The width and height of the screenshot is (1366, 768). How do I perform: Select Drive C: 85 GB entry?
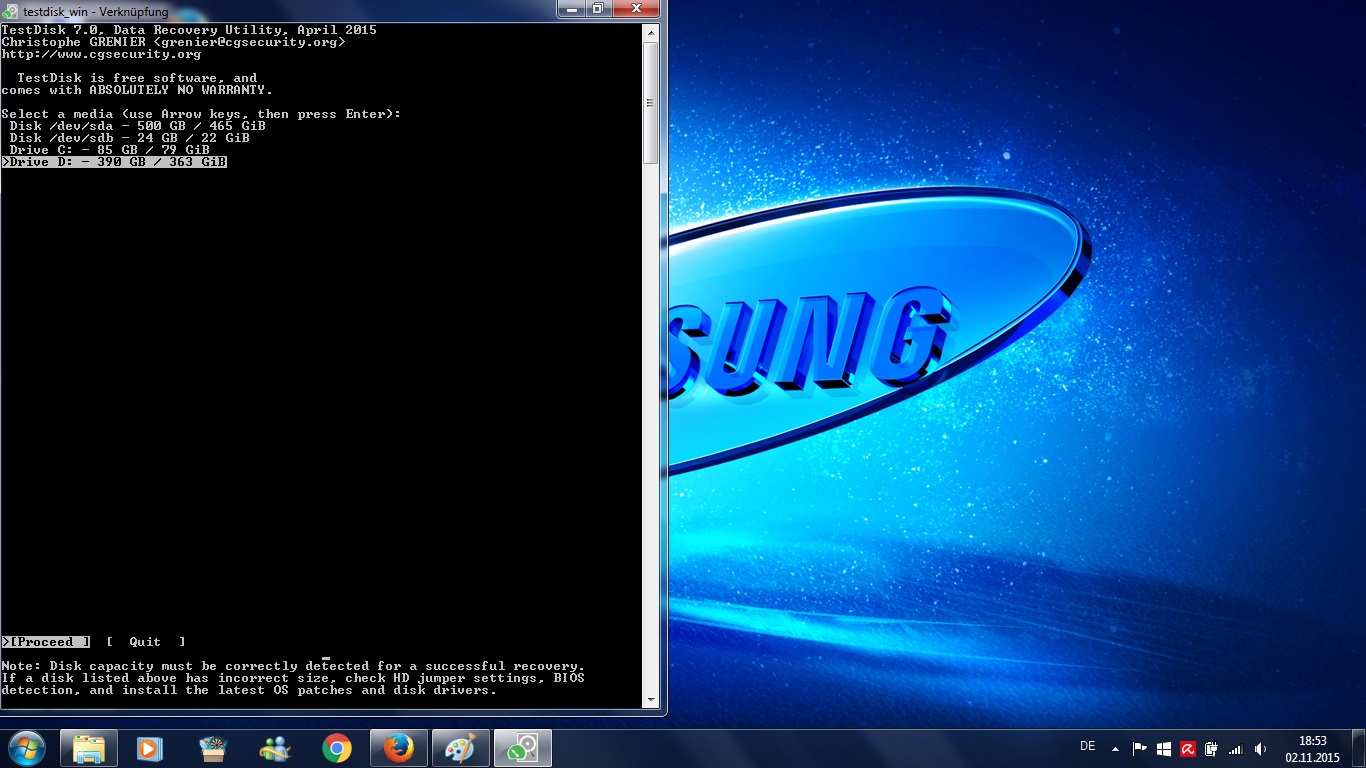point(109,150)
